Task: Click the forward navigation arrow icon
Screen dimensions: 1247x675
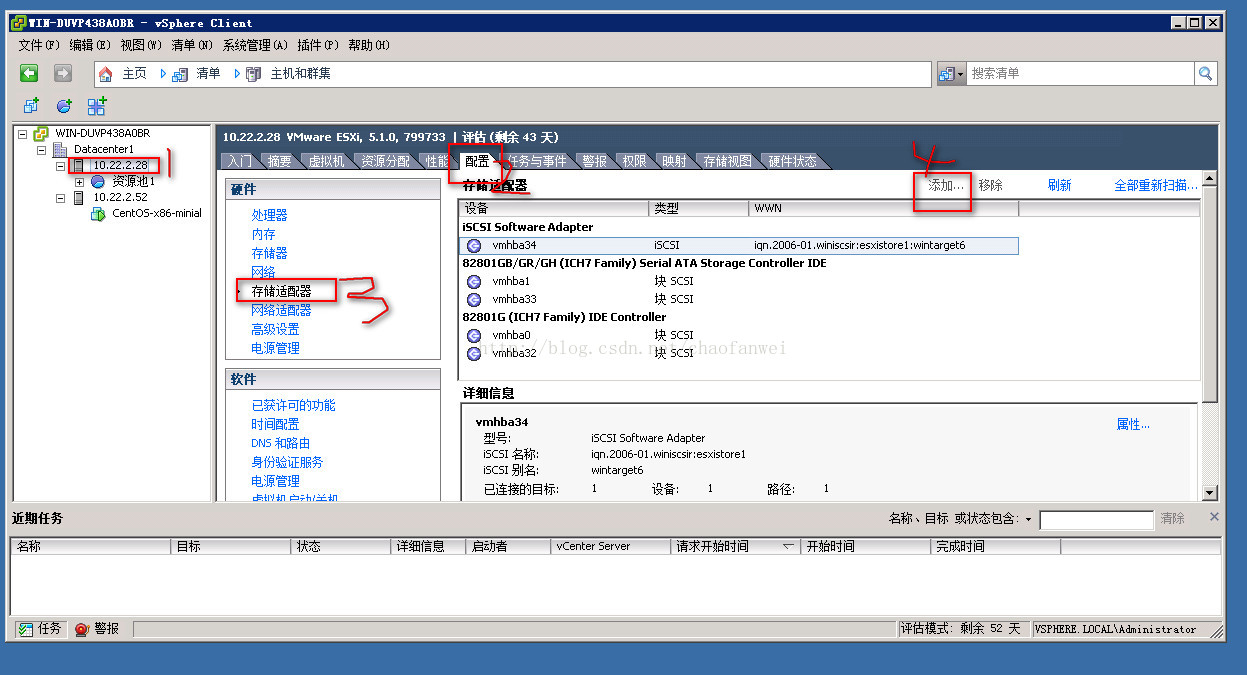Action: click(x=63, y=73)
